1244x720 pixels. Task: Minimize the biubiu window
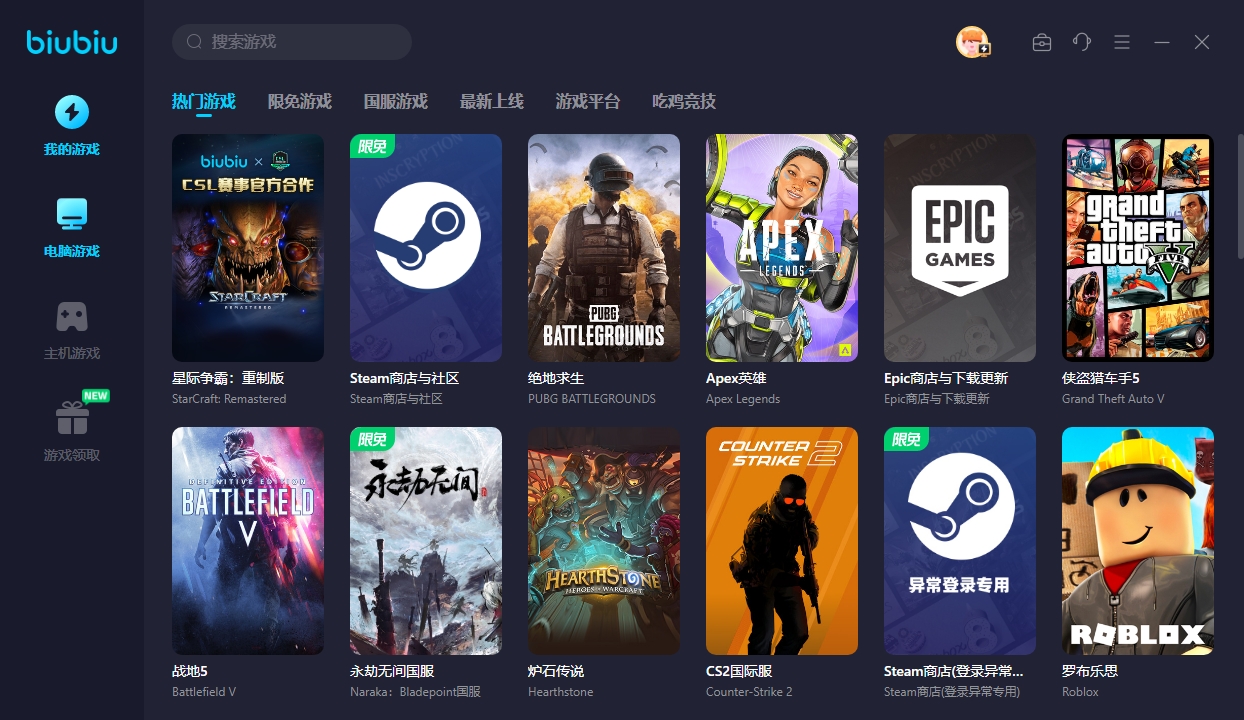tap(1162, 42)
